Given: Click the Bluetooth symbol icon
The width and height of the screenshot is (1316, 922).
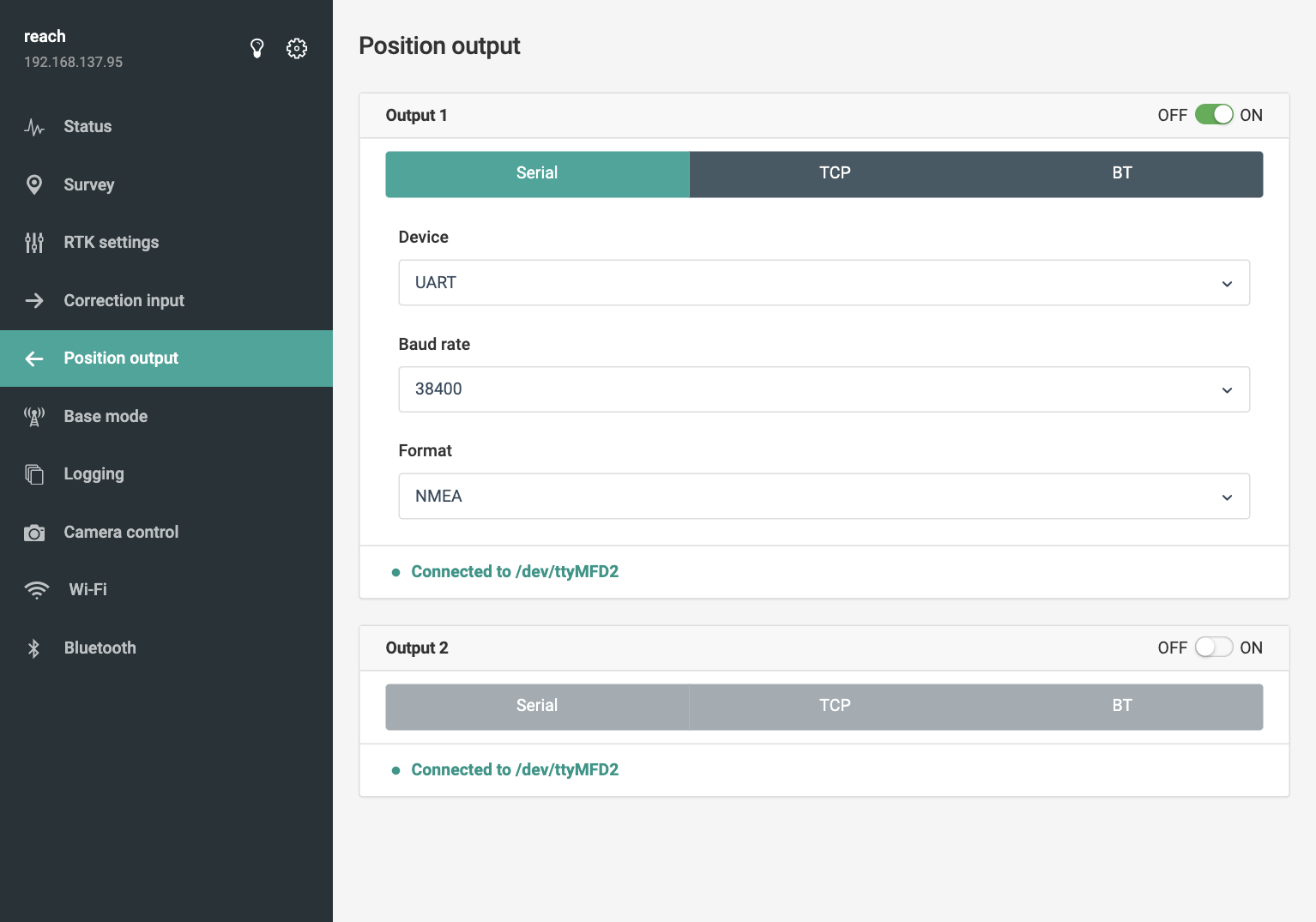Looking at the screenshot, I should [34, 648].
